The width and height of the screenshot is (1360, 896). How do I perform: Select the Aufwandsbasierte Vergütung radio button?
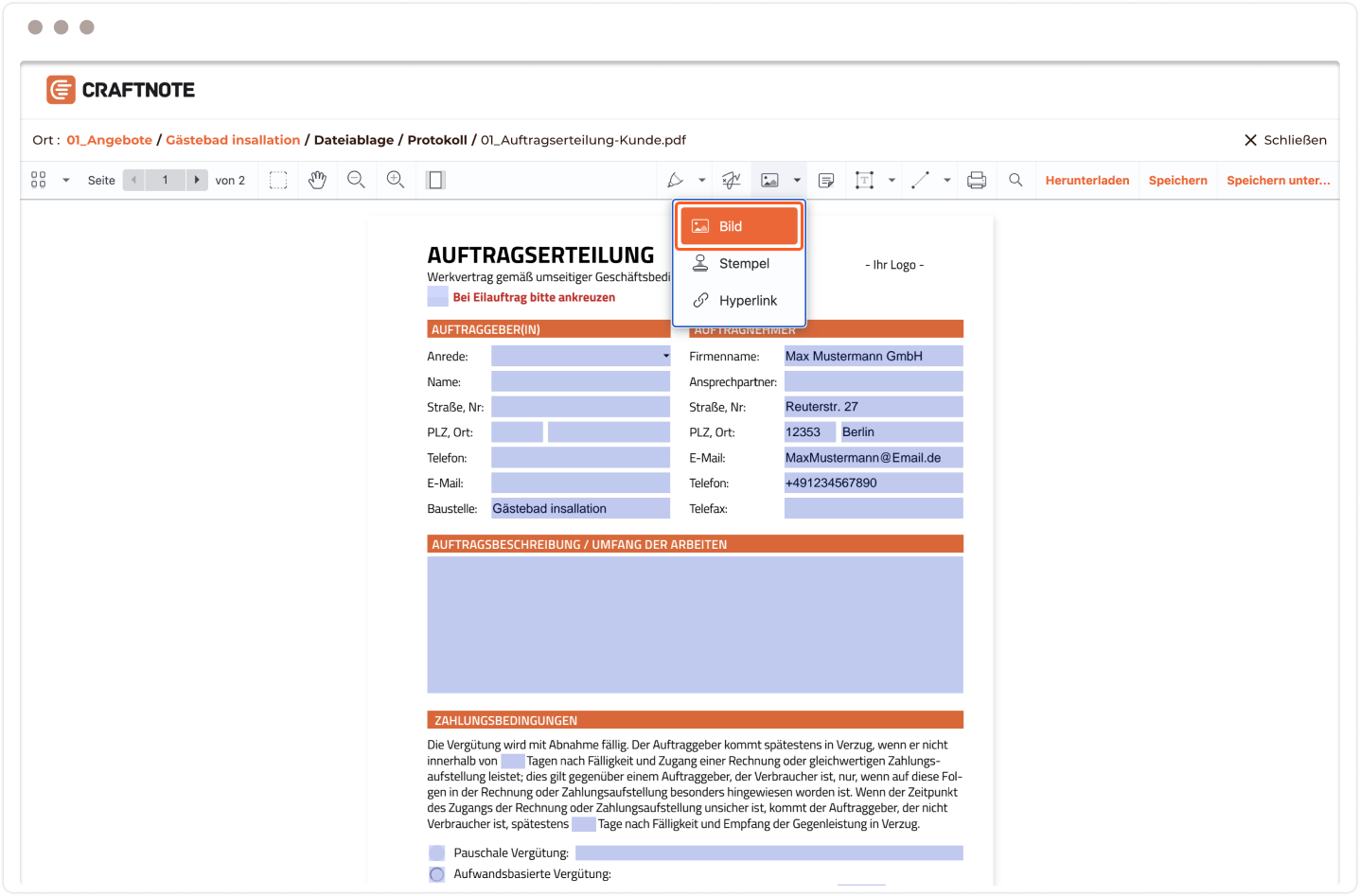[x=436, y=874]
